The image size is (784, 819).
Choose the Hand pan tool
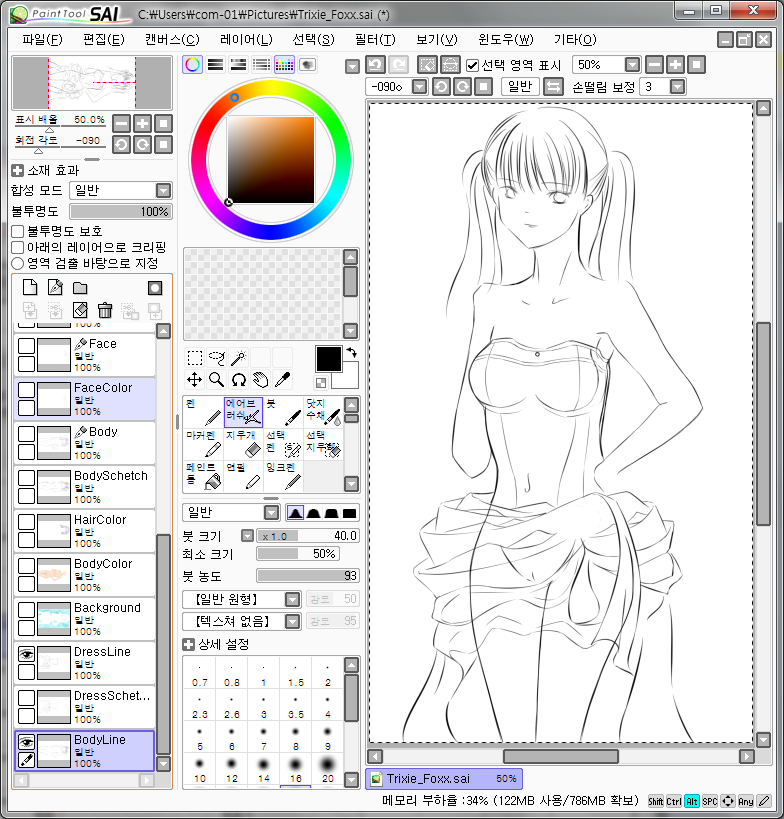[x=260, y=379]
